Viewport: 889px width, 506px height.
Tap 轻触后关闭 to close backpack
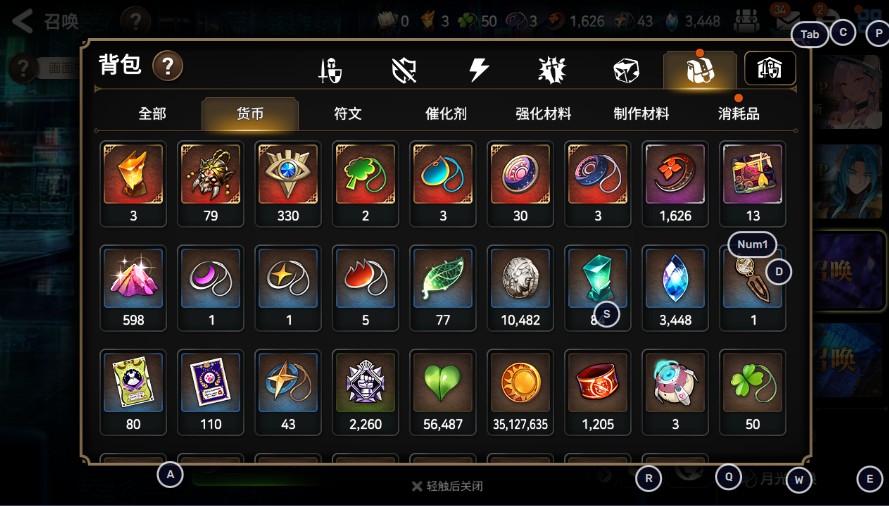pyautogui.click(x=447, y=486)
